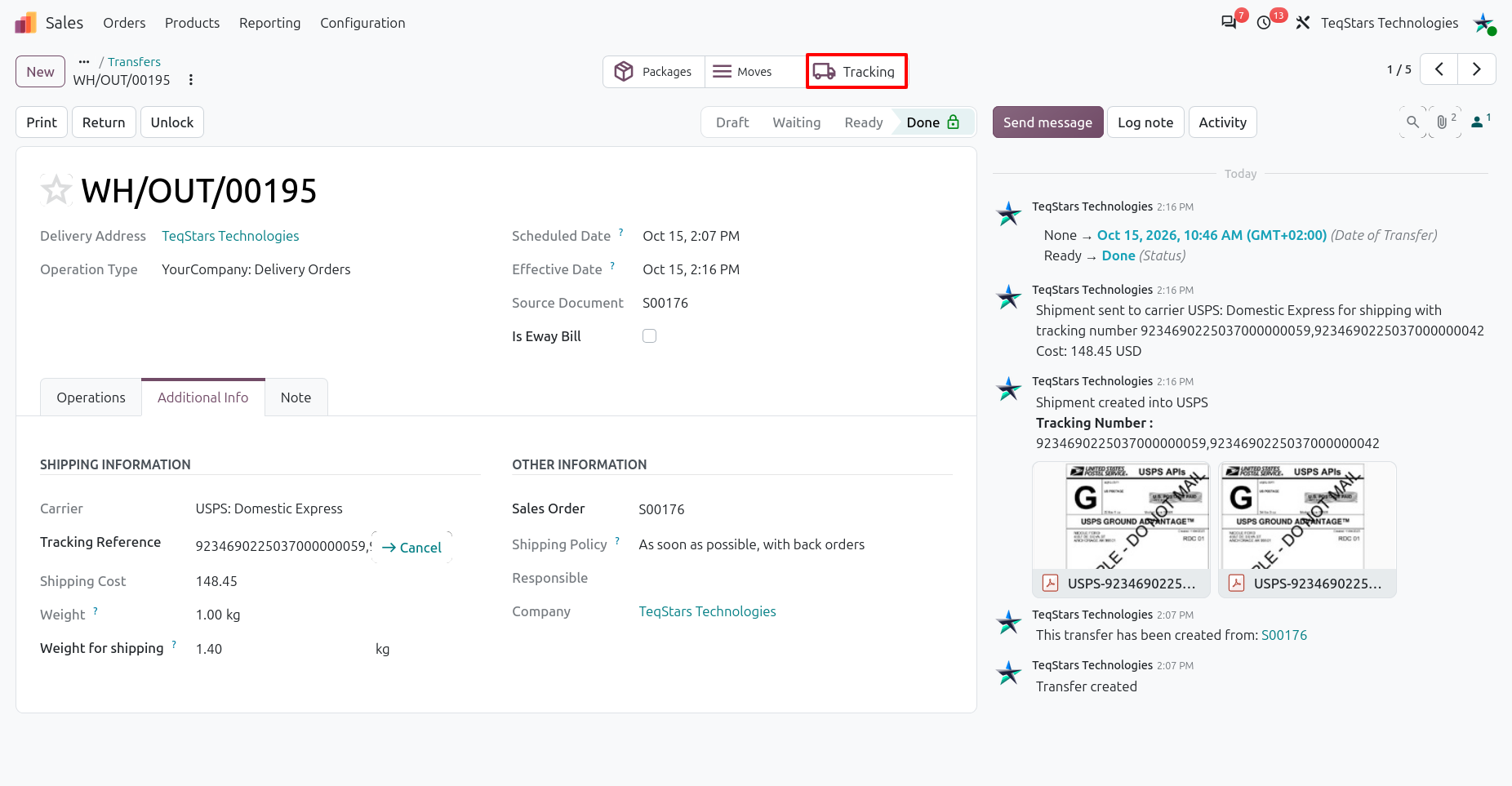Open the user avatar menu

[1484, 23]
